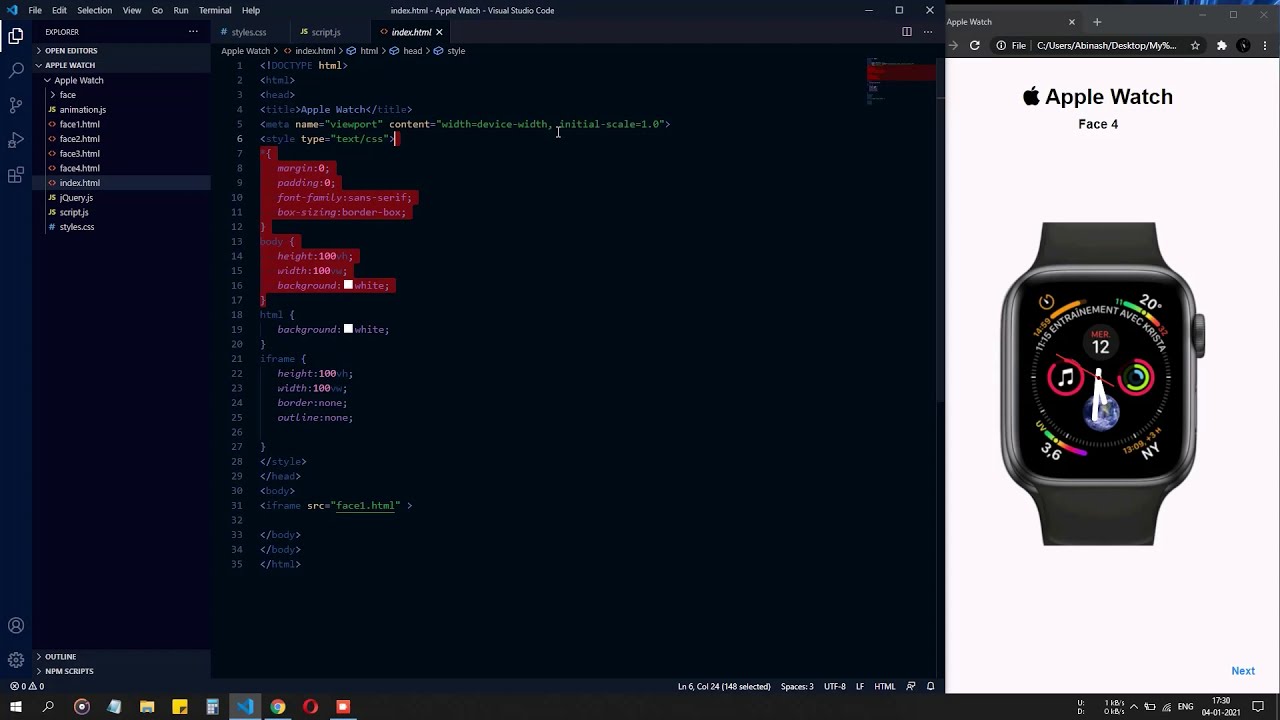Click the forward arrow in Chrome
This screenshot has height=720, width=1280.
tap(953, 45)
